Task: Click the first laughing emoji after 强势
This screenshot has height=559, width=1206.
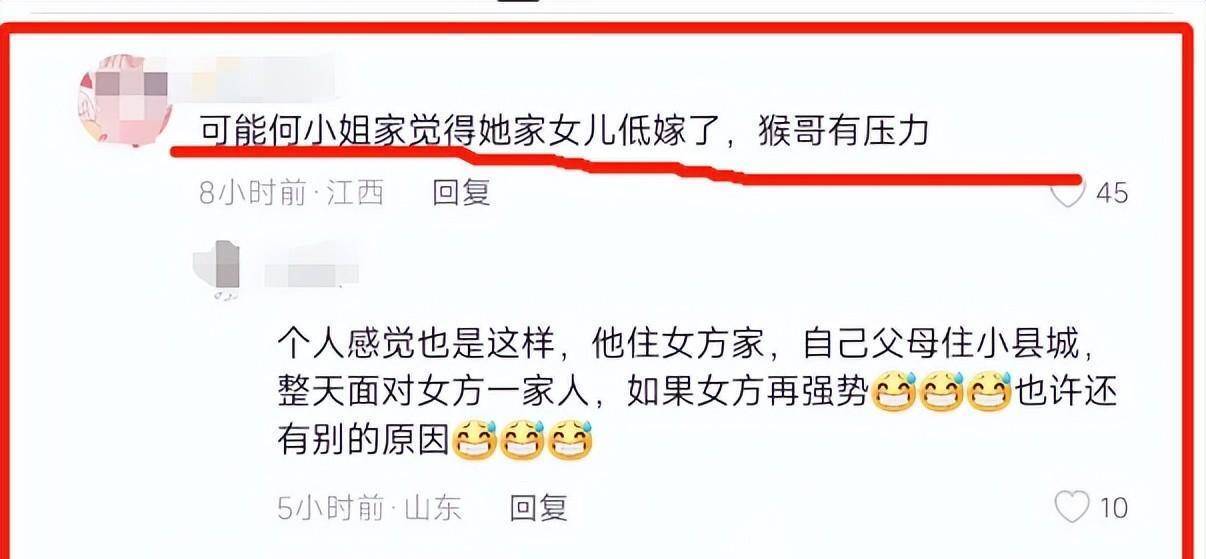Action: point(892,391)
